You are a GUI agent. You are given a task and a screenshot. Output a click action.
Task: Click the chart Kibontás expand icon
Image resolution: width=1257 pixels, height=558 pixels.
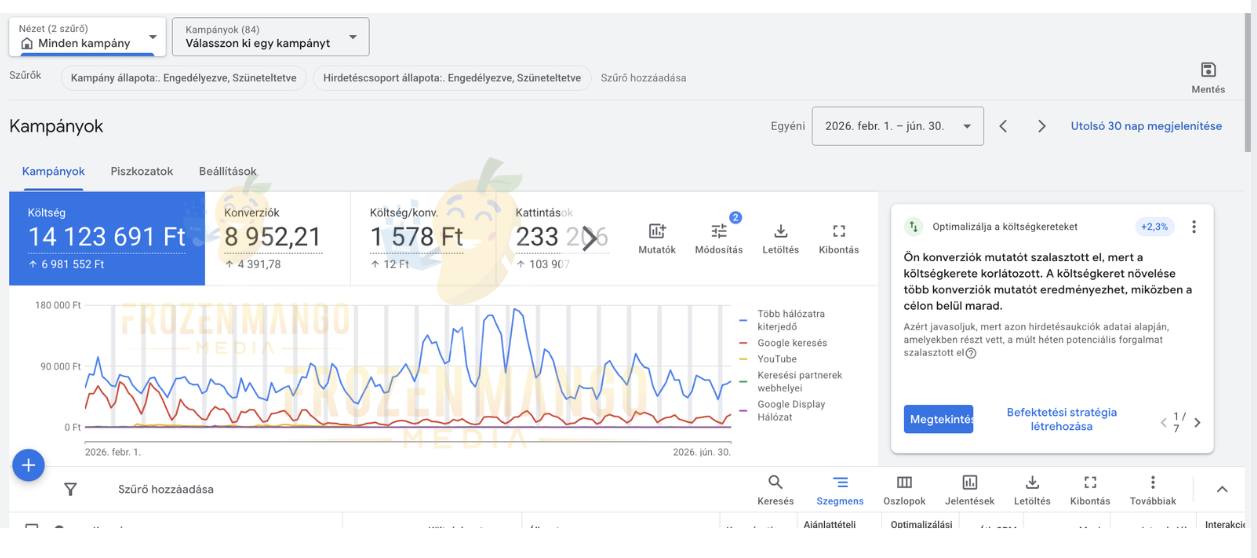pyautogui.click(x=839, y=231)
